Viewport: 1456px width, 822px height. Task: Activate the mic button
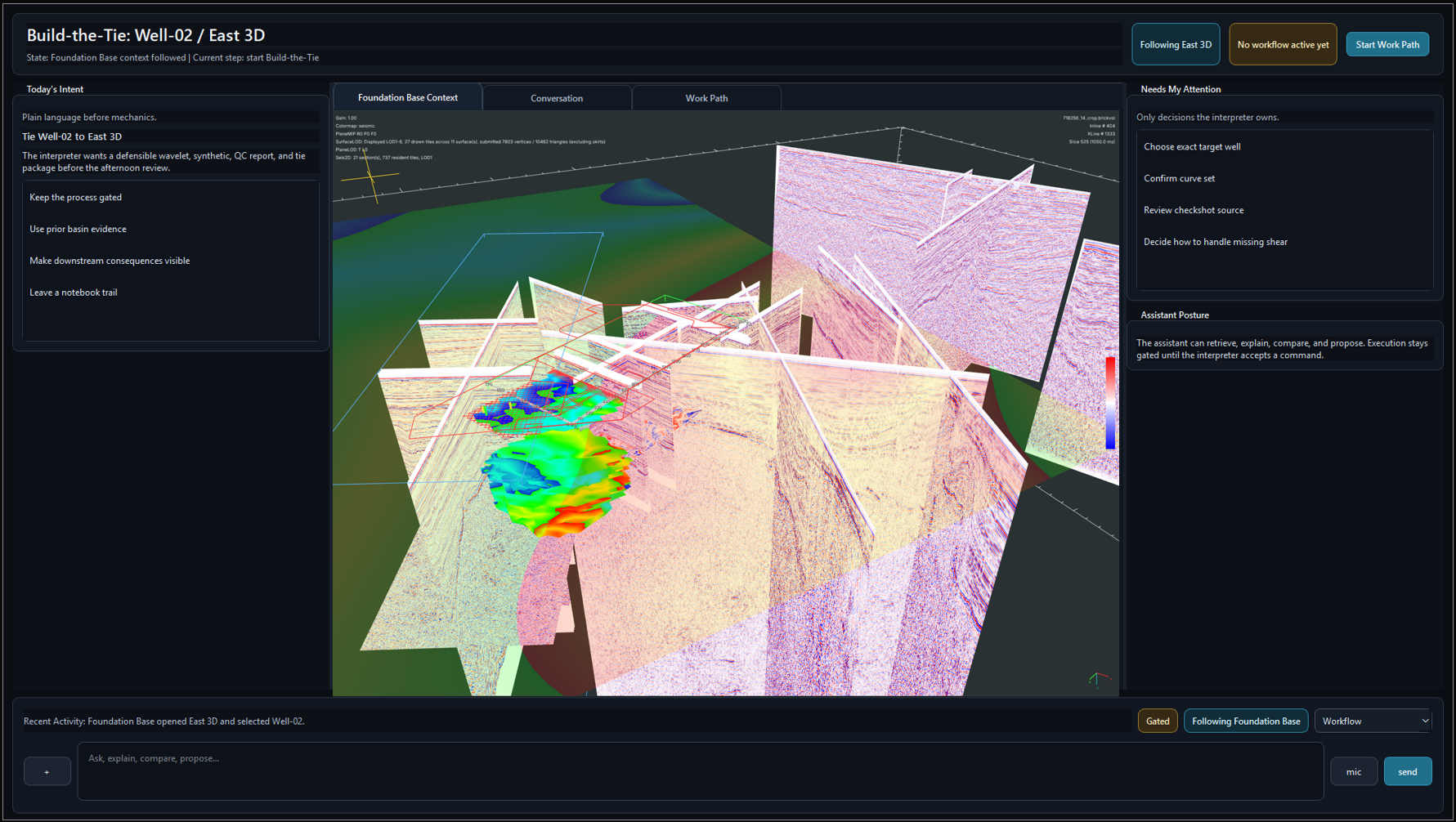pyautogui.click(x=1354, y=771)
